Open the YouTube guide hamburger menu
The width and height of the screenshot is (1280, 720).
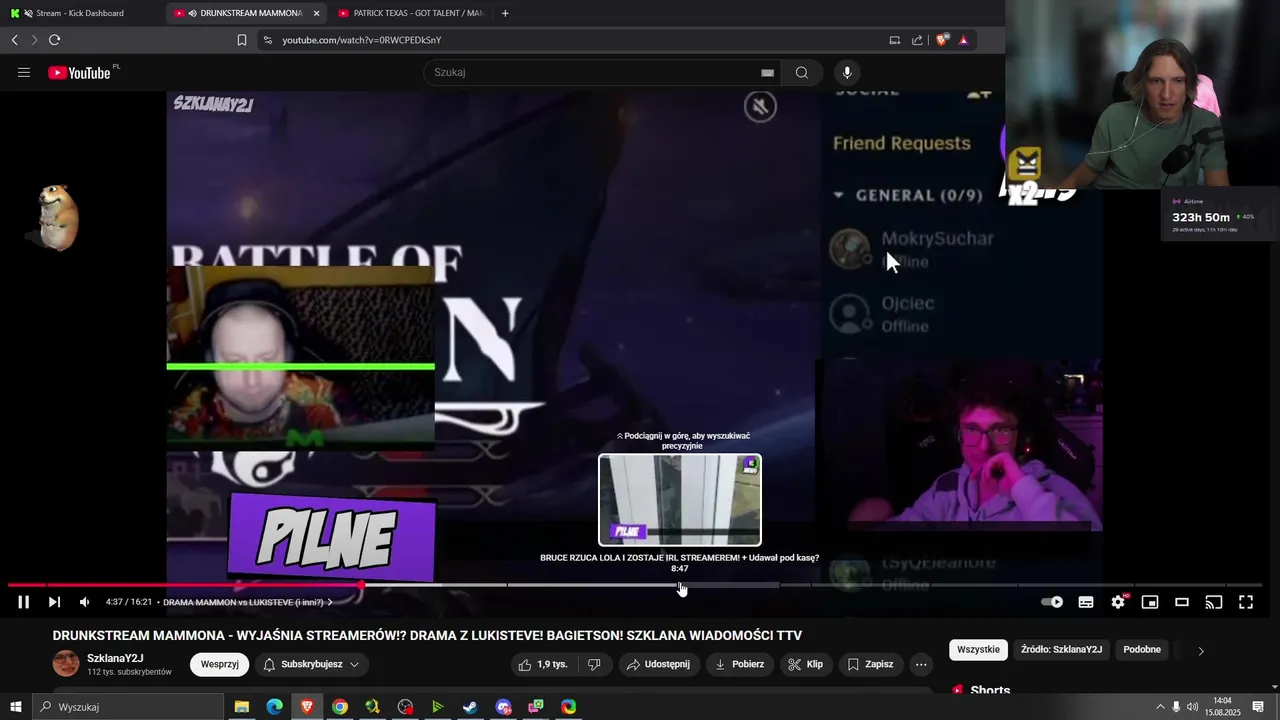point(24,72)
